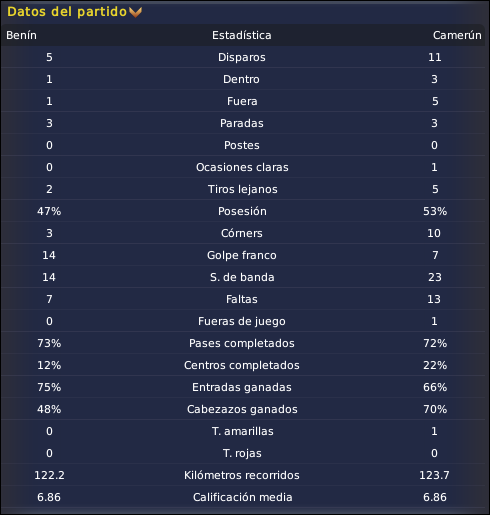The height and width of the screenshot is (515, 490).
Task: Select the Disparos statistic row
Action: 243,57
